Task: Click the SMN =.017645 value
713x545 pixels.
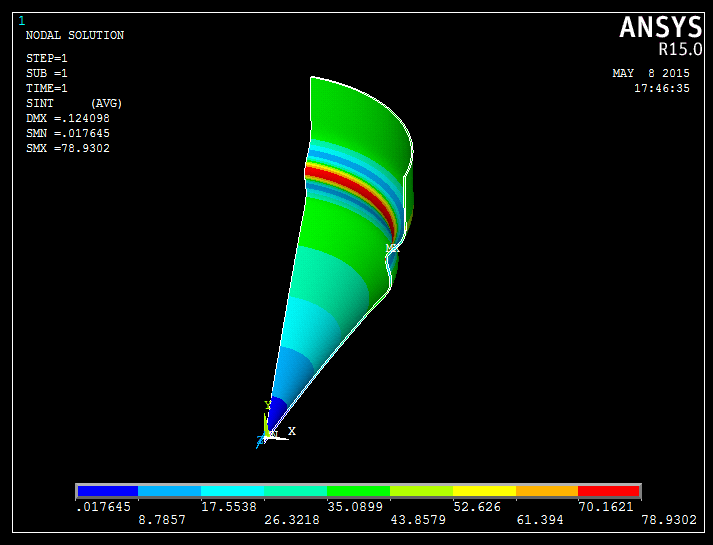Action: pos(68,133)
